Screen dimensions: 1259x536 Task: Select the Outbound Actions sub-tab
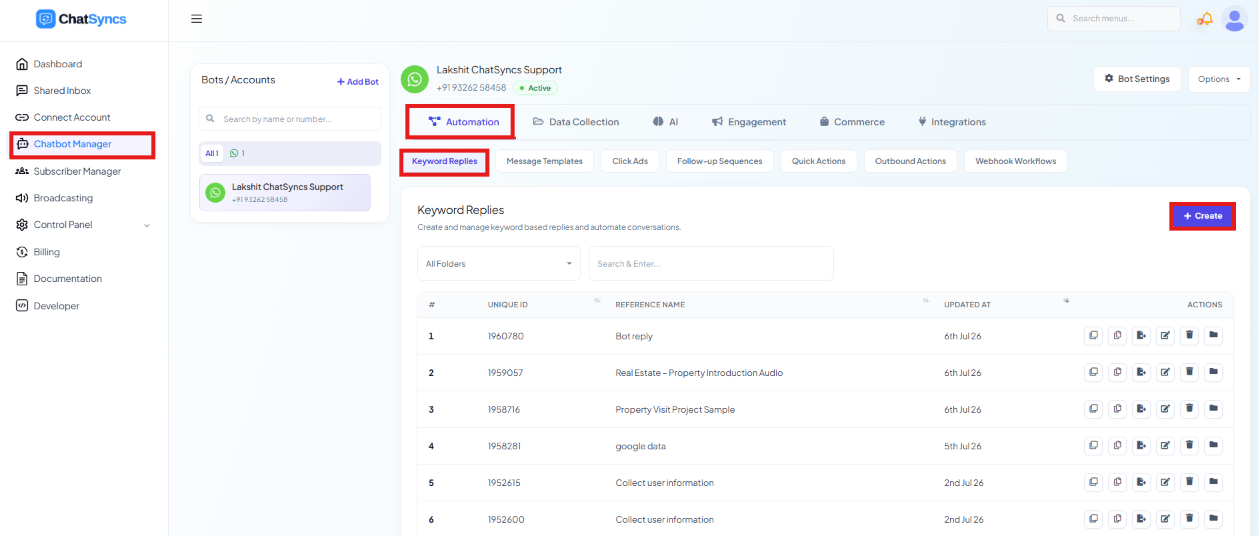coord(911,161)
